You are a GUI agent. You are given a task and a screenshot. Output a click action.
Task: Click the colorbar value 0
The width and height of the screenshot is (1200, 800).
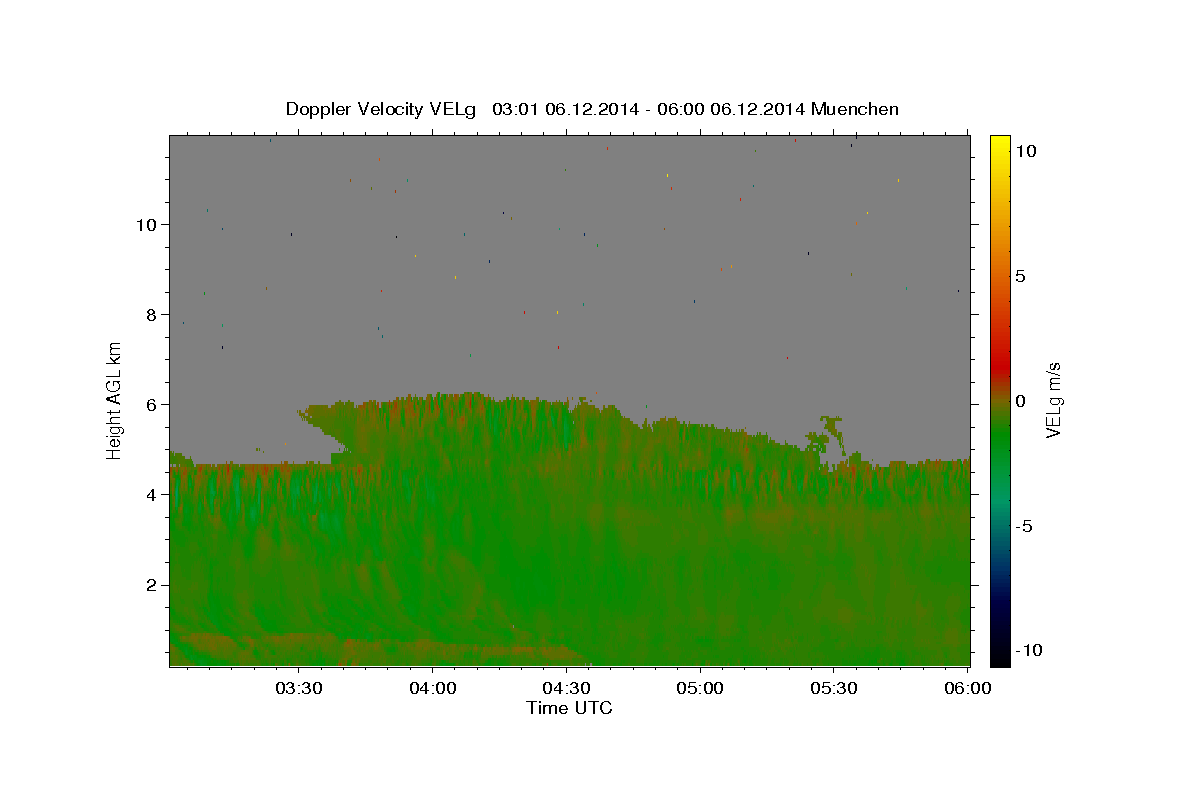point(1020,401)
